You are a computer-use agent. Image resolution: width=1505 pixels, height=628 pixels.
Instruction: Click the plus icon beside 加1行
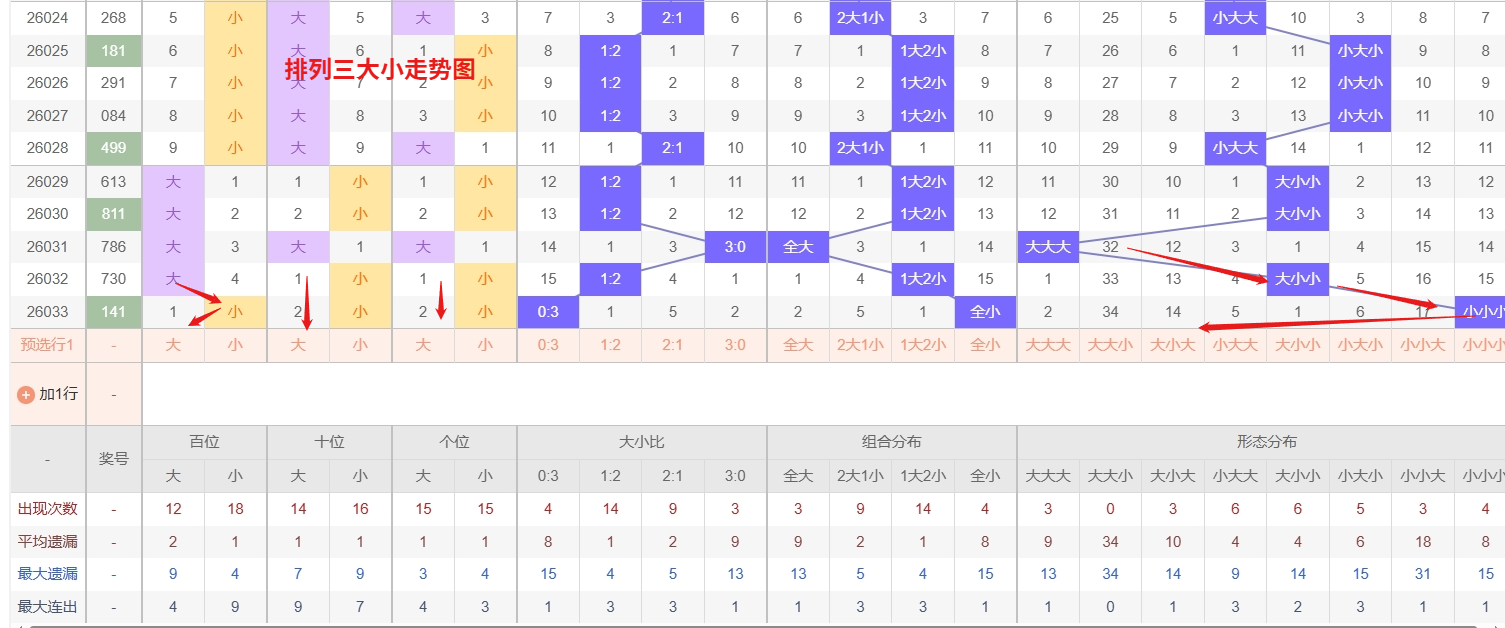[x=26, y=394]
